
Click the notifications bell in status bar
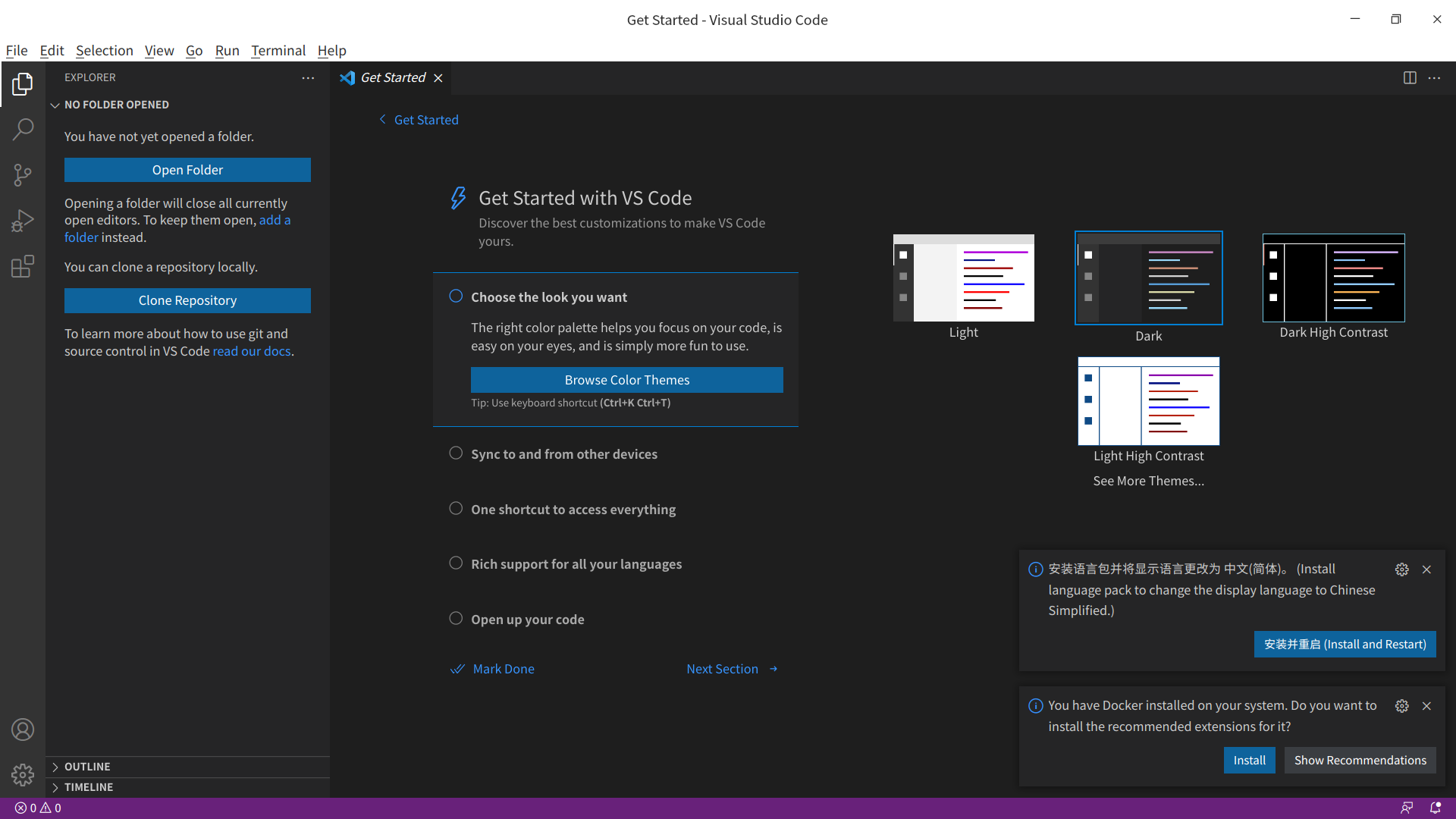(1436, 808)
